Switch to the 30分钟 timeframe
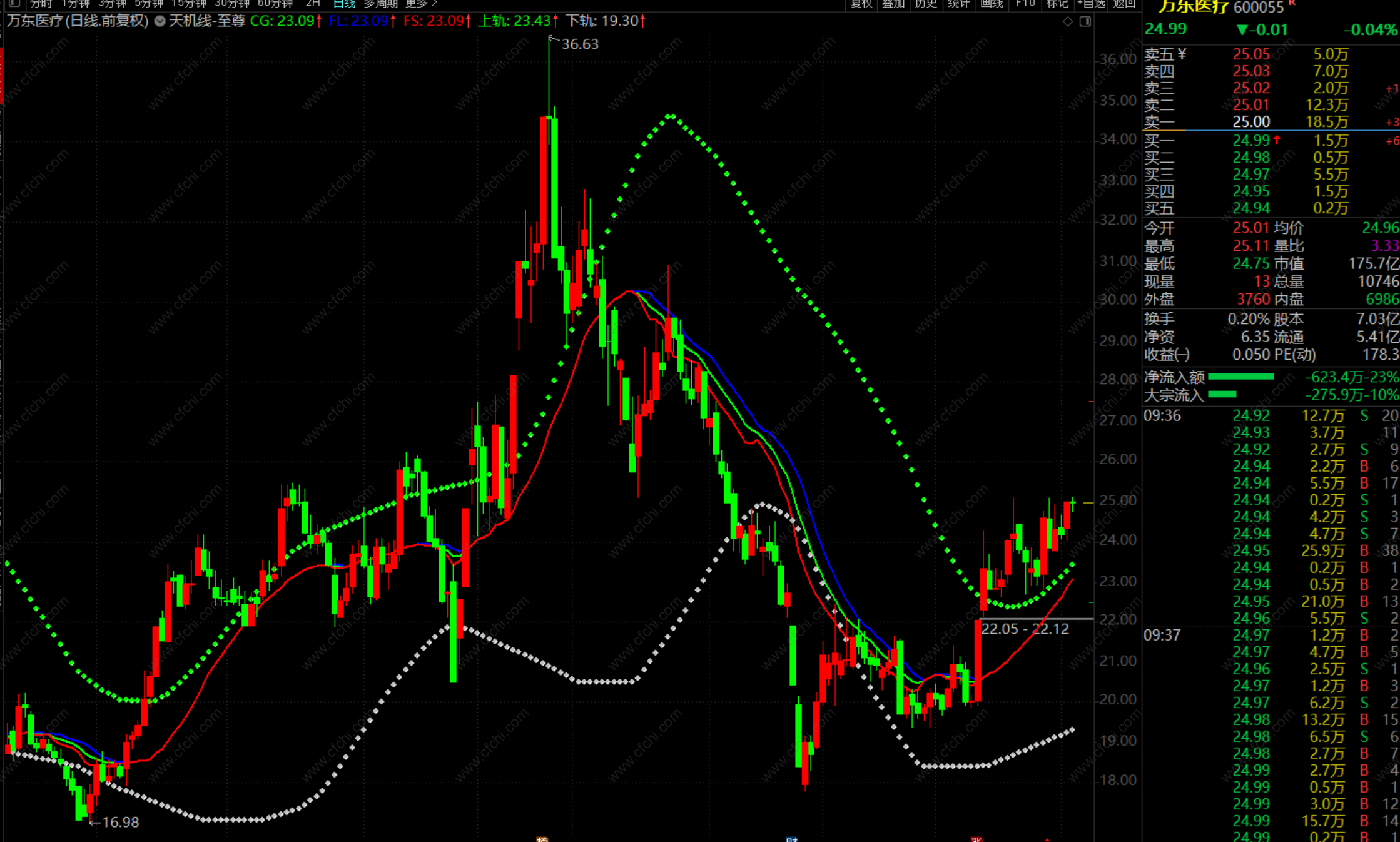Screen dimensions: 1400x842 232,4
